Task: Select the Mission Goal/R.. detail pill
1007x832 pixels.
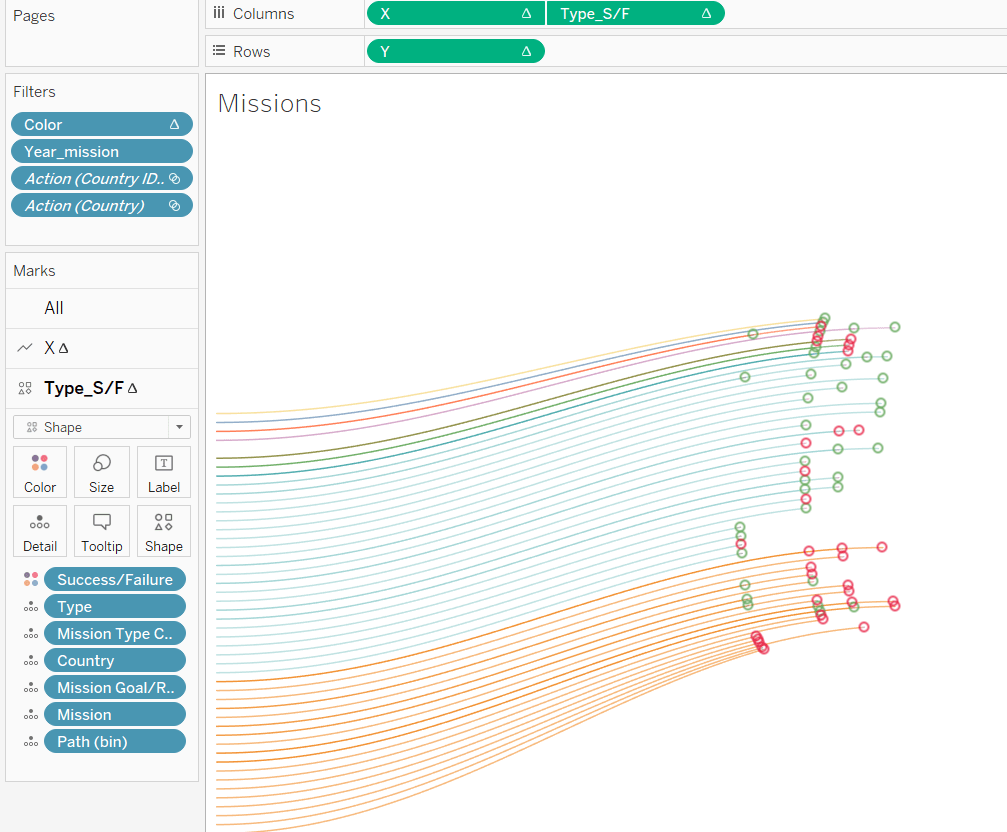Action: click(114, 688)
